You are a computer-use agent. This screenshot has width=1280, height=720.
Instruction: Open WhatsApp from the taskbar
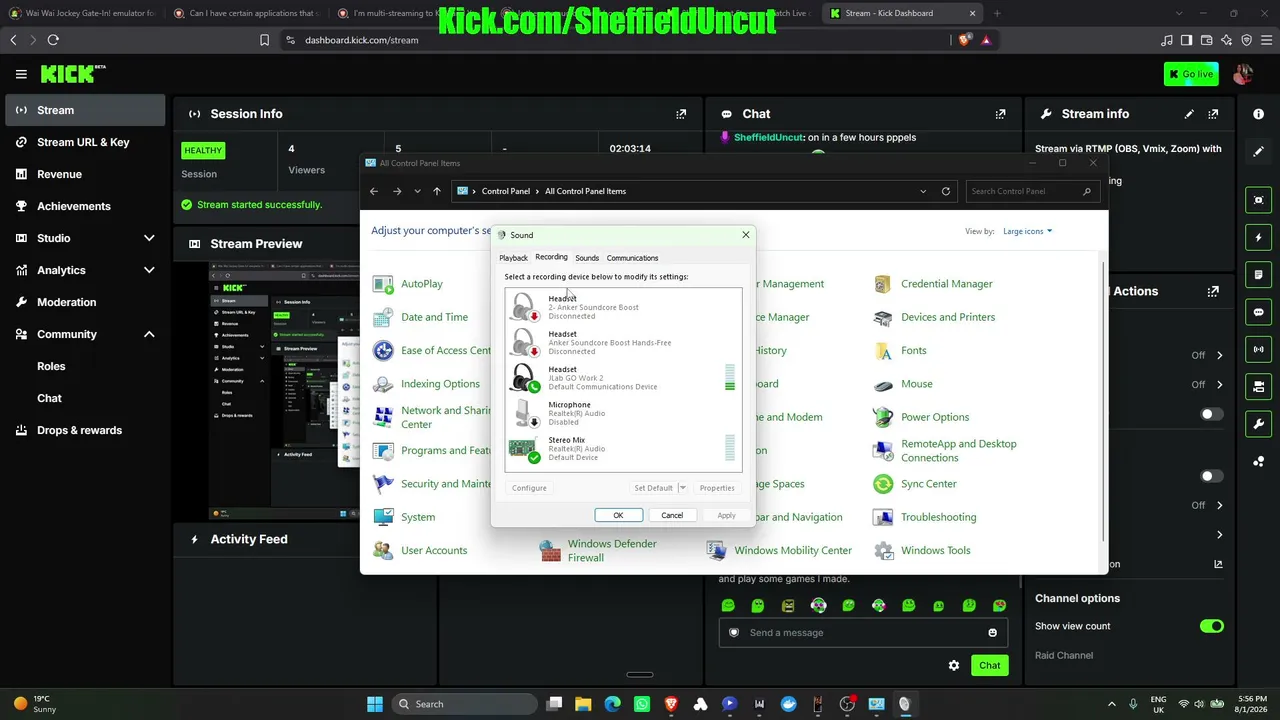pos(641,704)
